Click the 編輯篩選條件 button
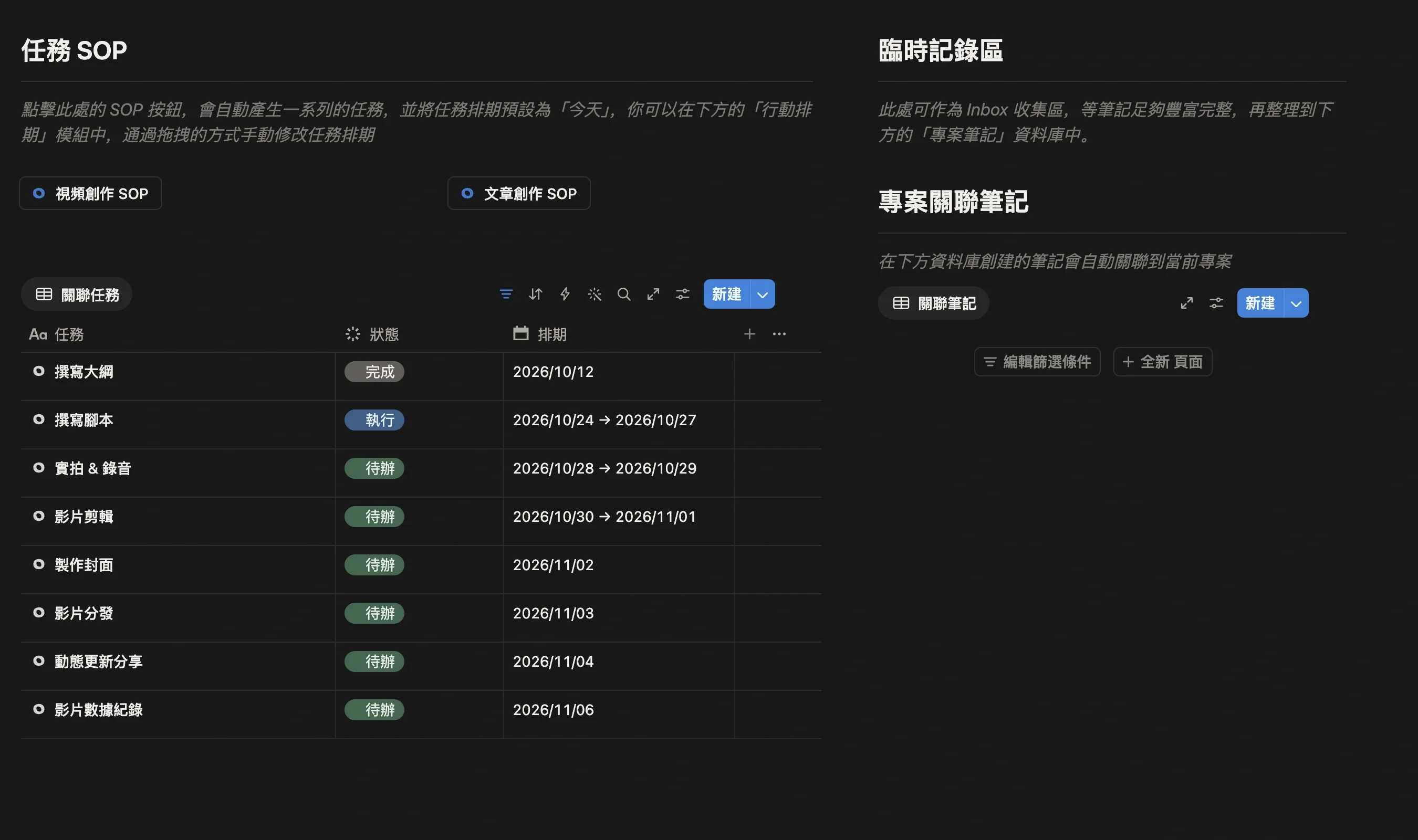 point(1037,362)
